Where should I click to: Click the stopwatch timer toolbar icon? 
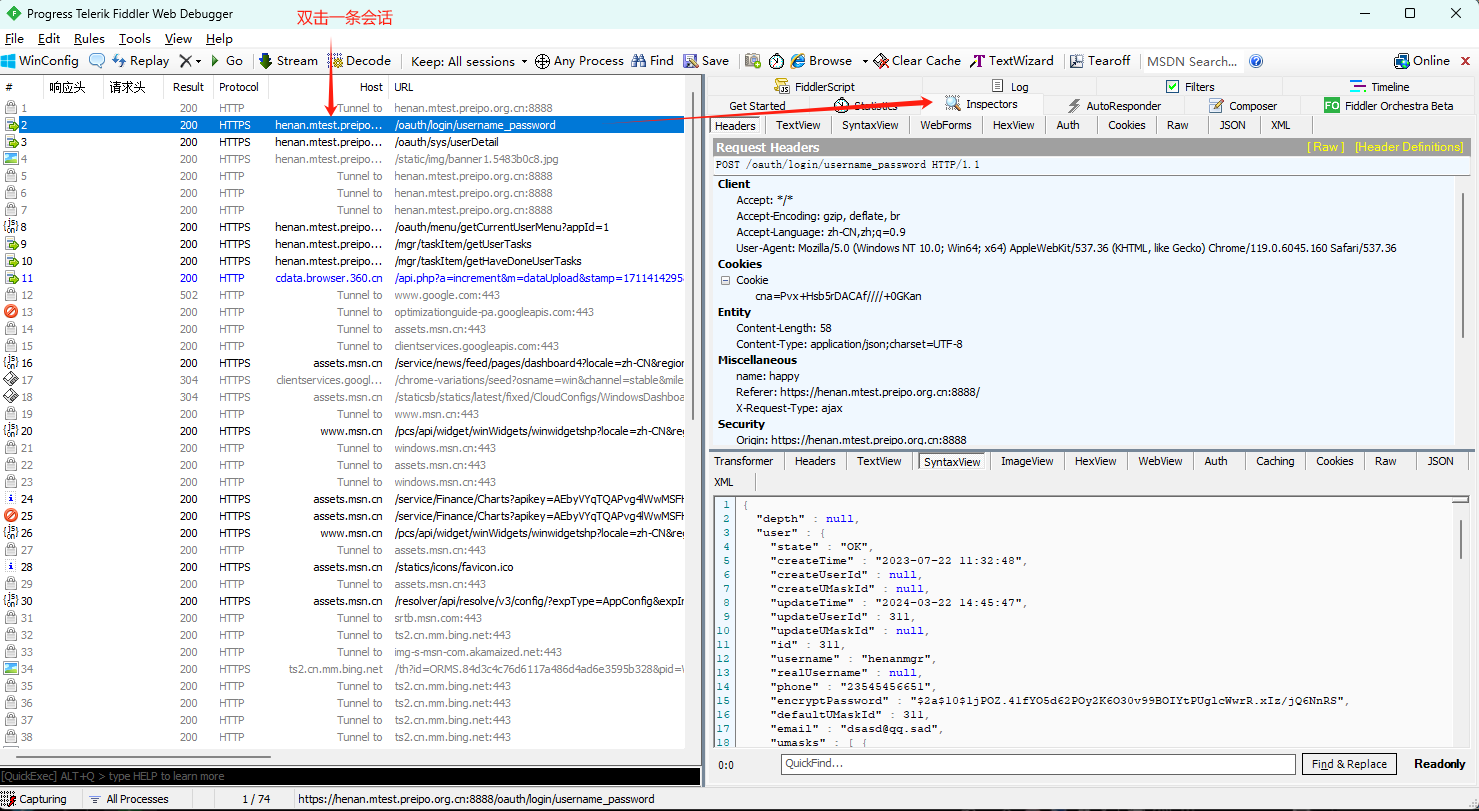776,61
